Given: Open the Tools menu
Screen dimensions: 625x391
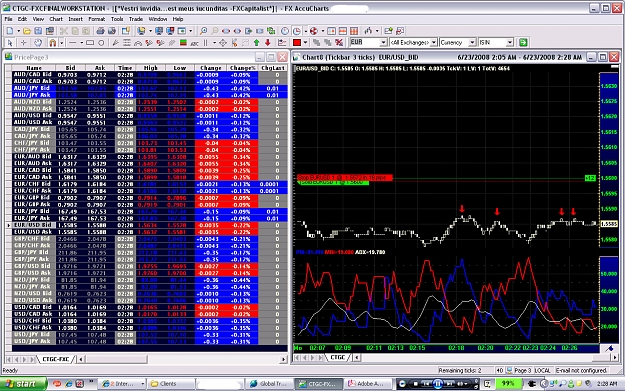Looking at the screenshot, I should pyautogui.click(x=117, y=19).
